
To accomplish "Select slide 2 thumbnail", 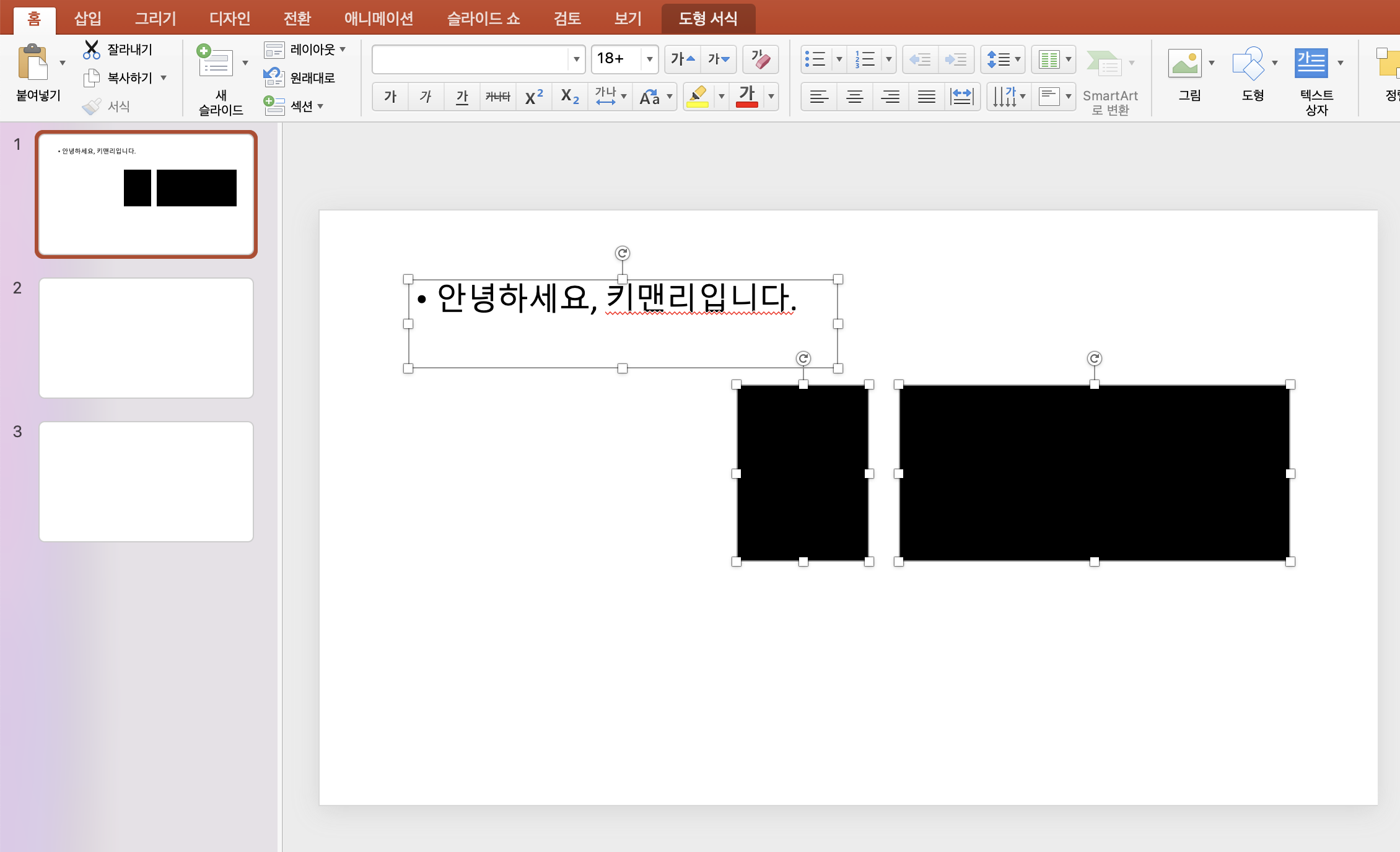I will (146, 338).
